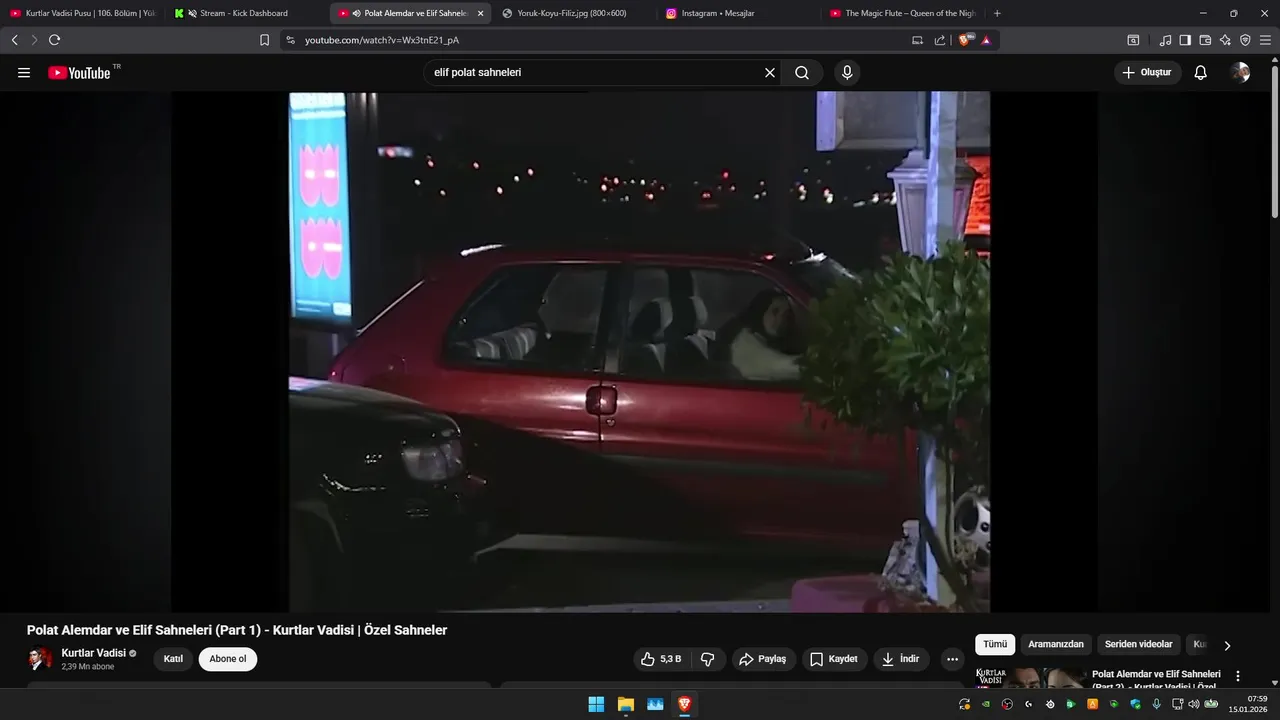This screenshot has height=720, width=1280.
Task: Open the volume tray icon
Action: (1194, 704)
